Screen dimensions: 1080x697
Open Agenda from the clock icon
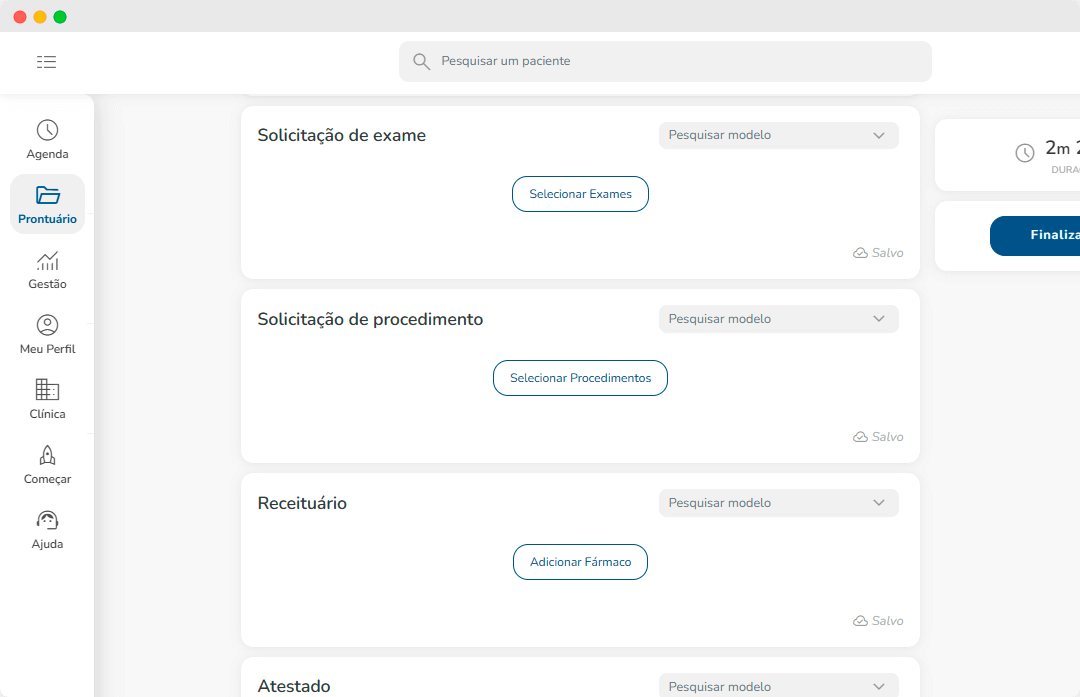pyautogui.click(x=47, y=131)
